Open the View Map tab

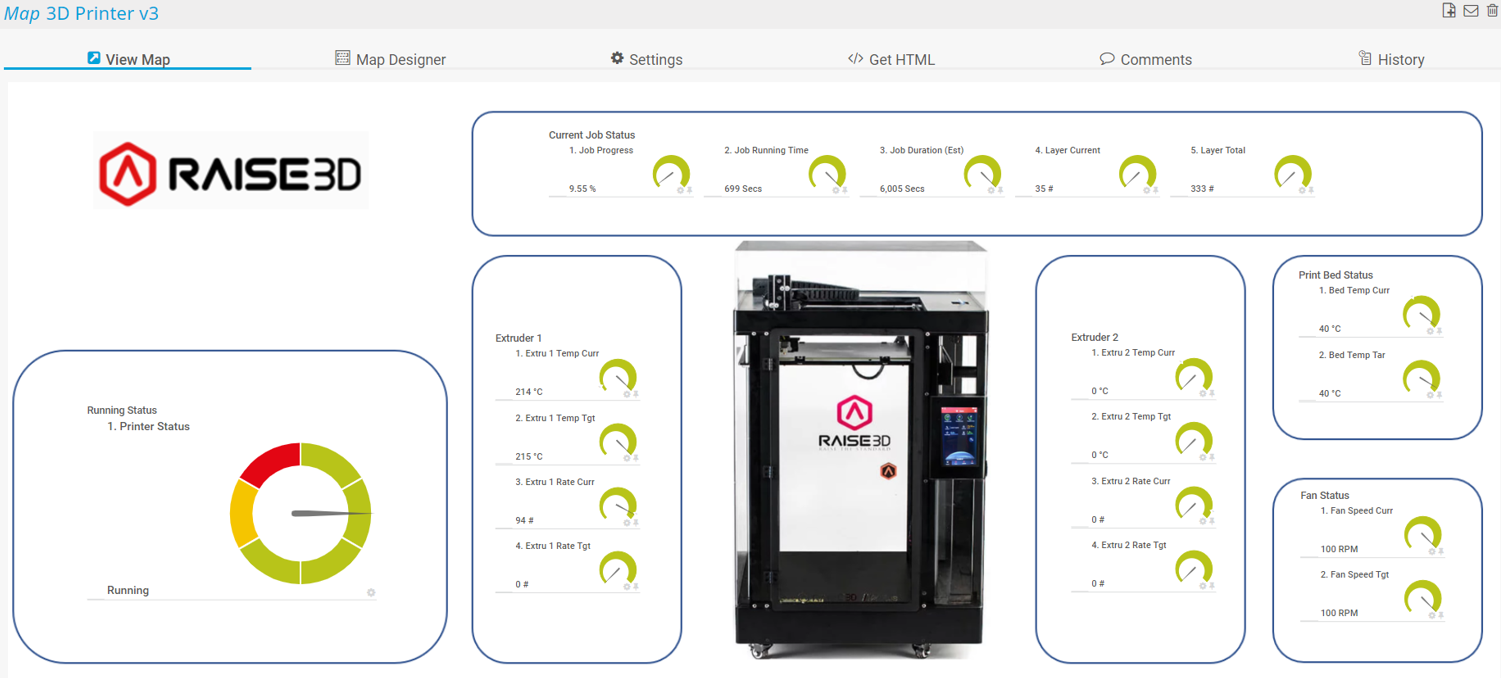pyautogui.click(x=128, y=59)
